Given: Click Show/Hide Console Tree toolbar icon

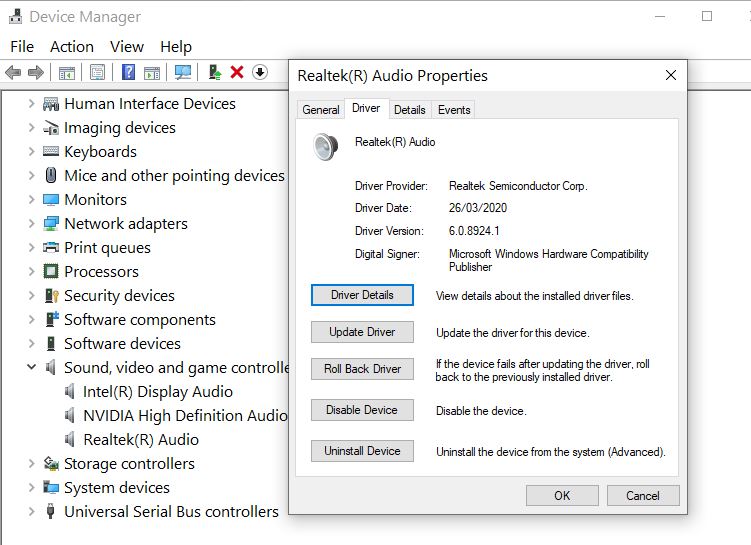Looking at the screenshot, I should click(x=67, y=73).
